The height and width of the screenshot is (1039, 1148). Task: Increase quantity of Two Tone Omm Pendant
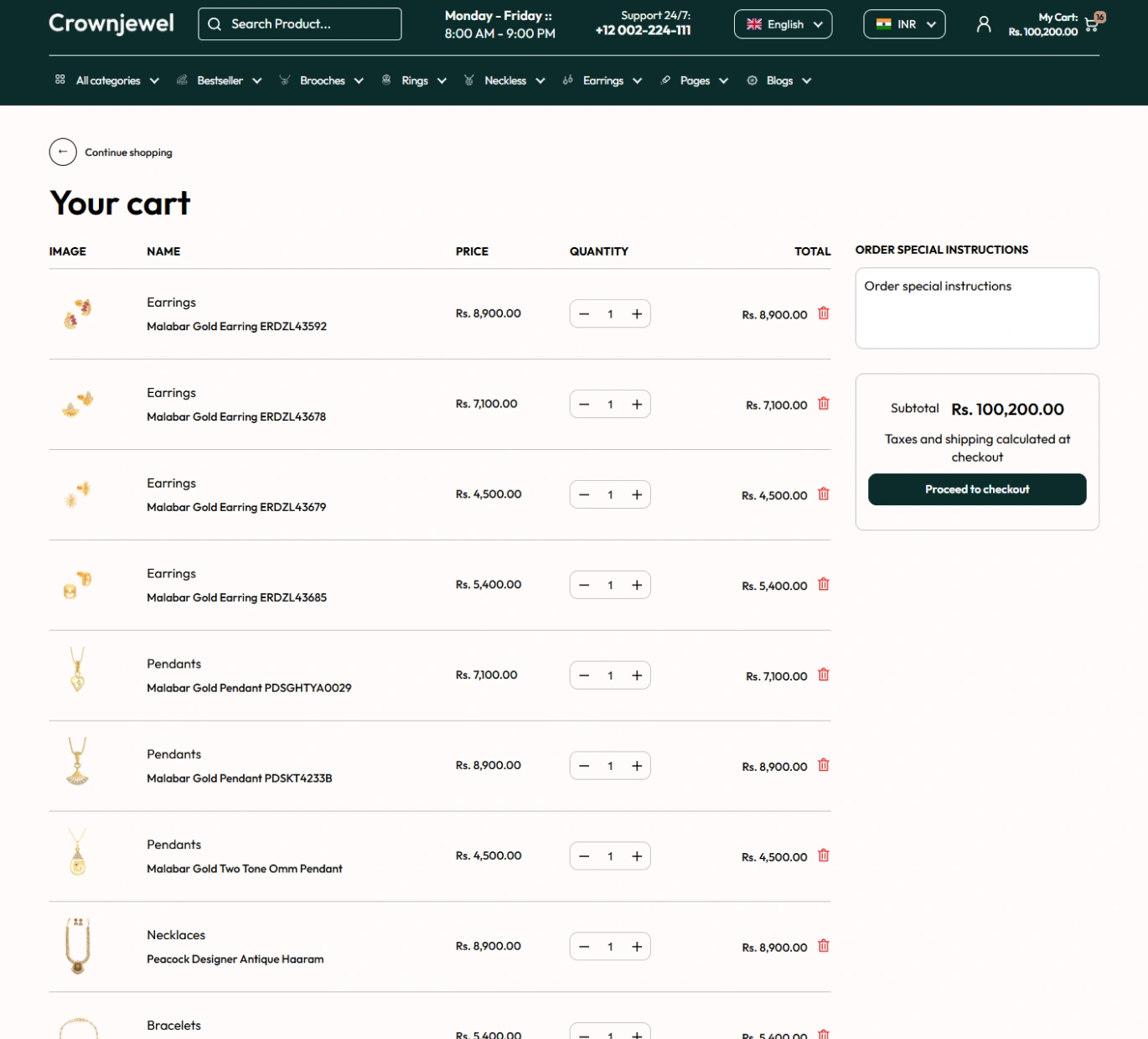[x=637, y=857]
